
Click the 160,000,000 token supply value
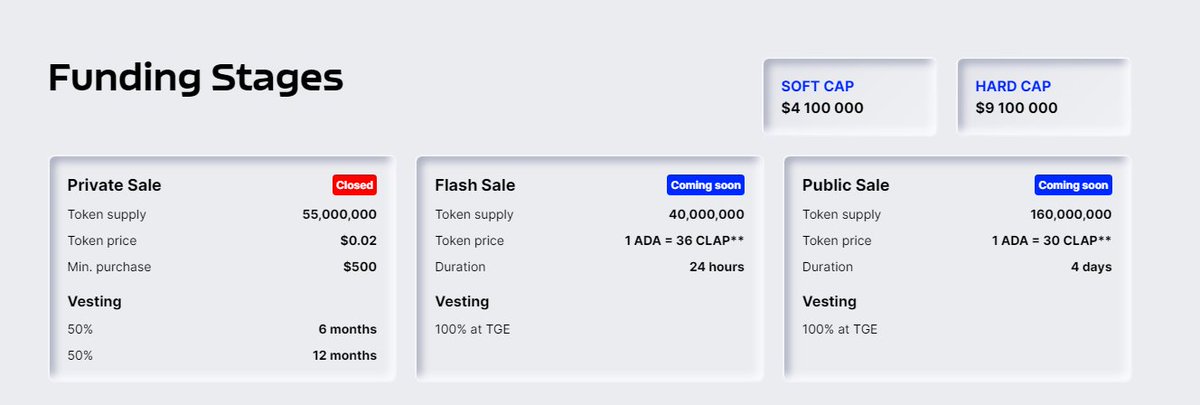(1070, 214)
